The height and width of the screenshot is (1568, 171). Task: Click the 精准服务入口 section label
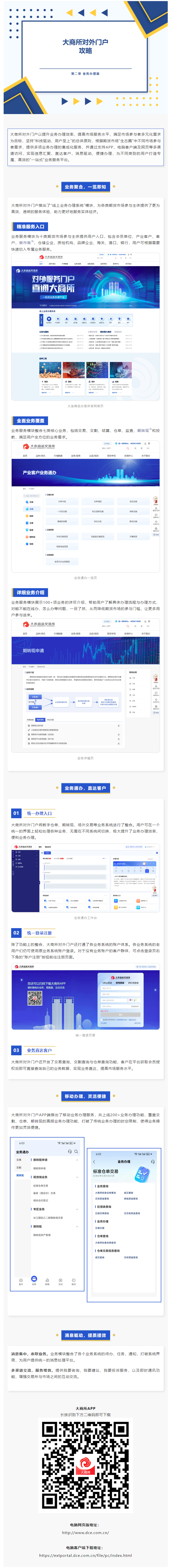30,226
